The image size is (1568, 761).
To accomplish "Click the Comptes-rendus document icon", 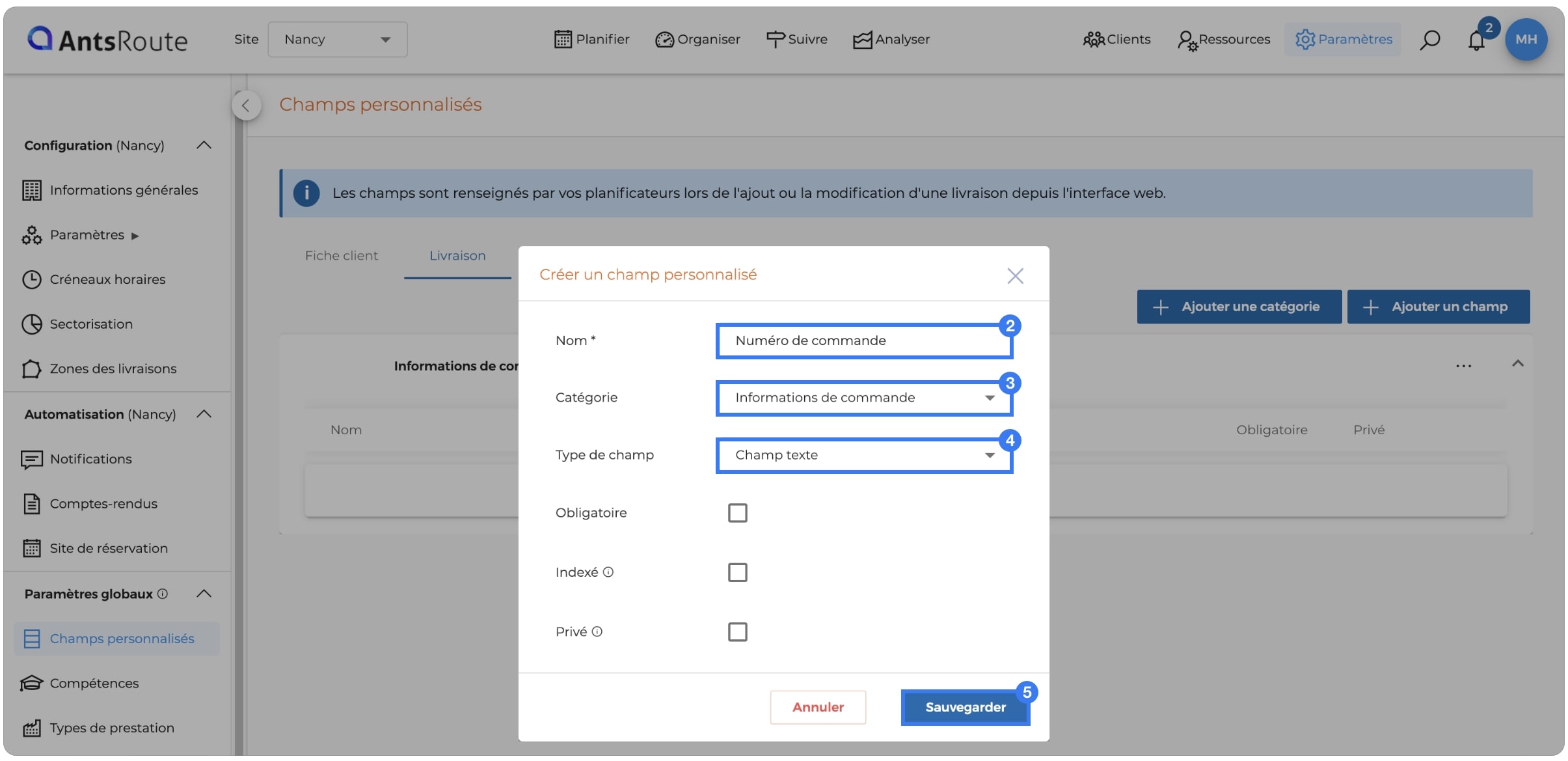I will coord(31,504).
